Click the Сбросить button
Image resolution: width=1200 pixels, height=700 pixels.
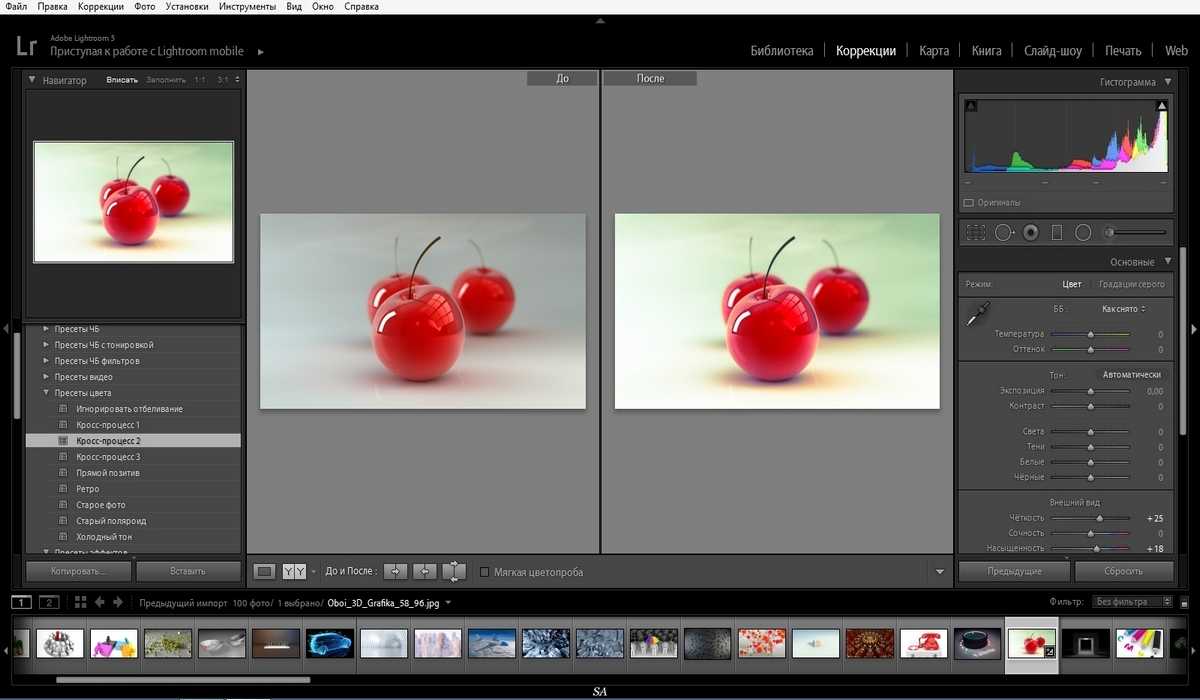(x=1124, y=571)
